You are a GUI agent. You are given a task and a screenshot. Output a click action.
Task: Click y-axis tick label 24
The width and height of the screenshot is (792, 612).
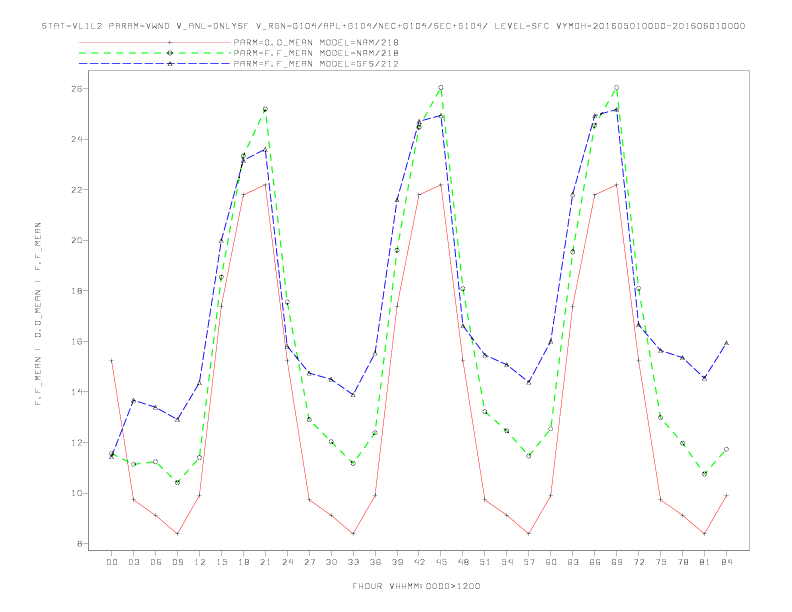pos(77,139)
